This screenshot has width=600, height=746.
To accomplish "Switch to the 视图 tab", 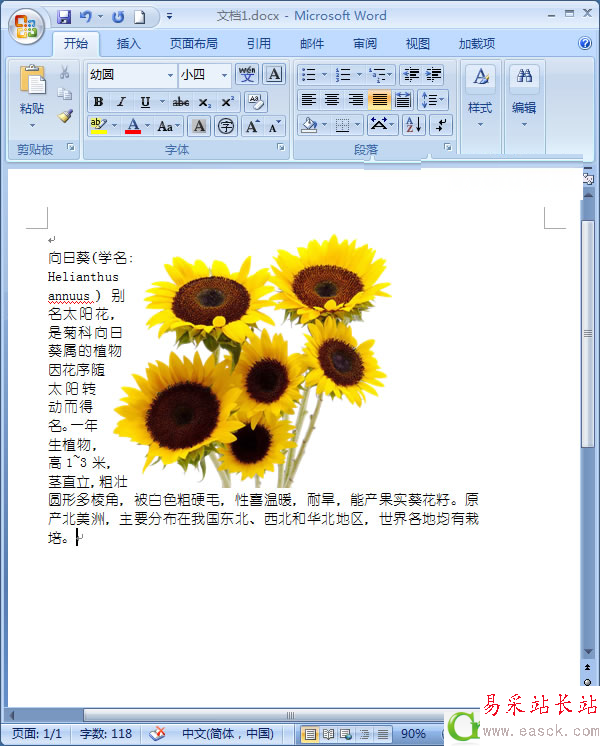I will [x=418, y=44].
